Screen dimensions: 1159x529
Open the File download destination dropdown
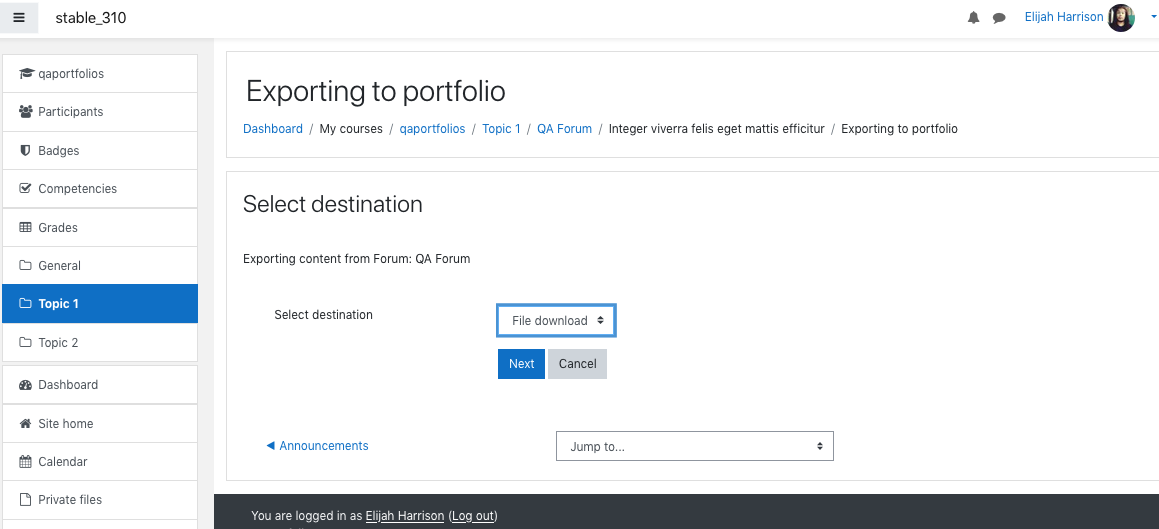click(x=556, y=321)
